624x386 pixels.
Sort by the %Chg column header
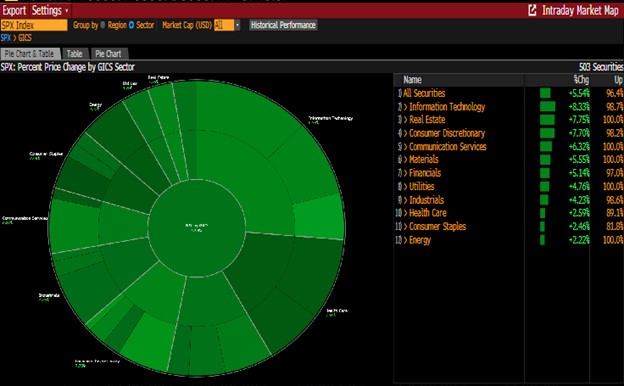[581, 80]
